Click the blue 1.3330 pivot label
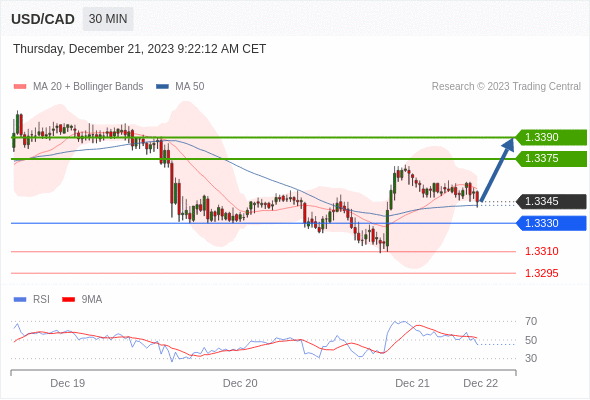The image size is (590, 400). pyautogui.click(x=551, y=223)
